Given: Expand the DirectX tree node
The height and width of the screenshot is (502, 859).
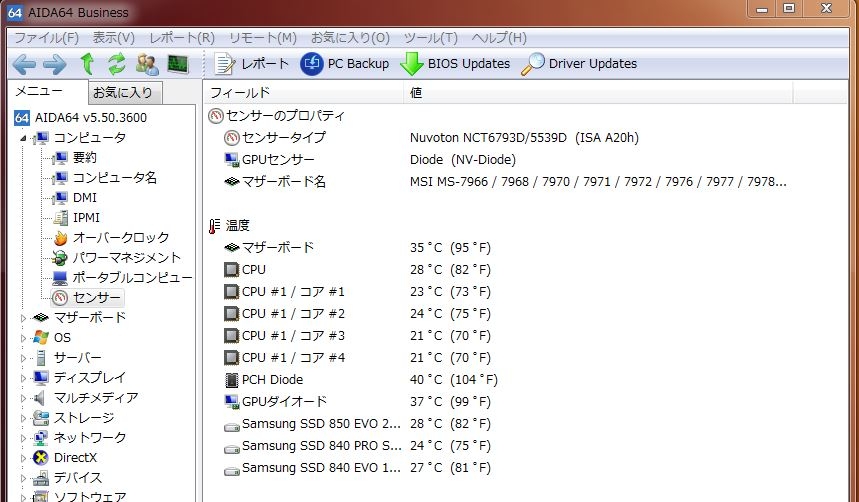Looking at the screenshot, I should coord(23,458).
